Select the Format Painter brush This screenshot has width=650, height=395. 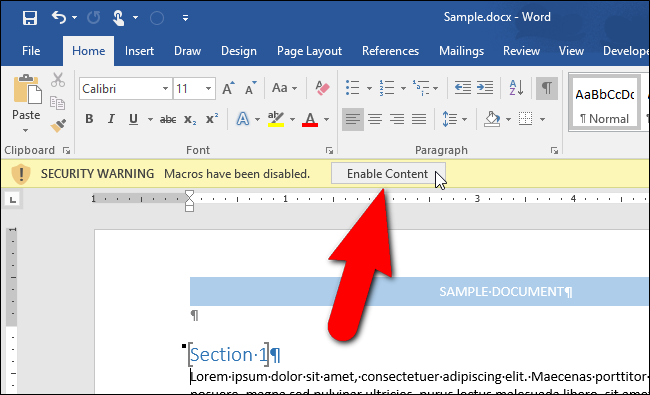pos(58,125)
